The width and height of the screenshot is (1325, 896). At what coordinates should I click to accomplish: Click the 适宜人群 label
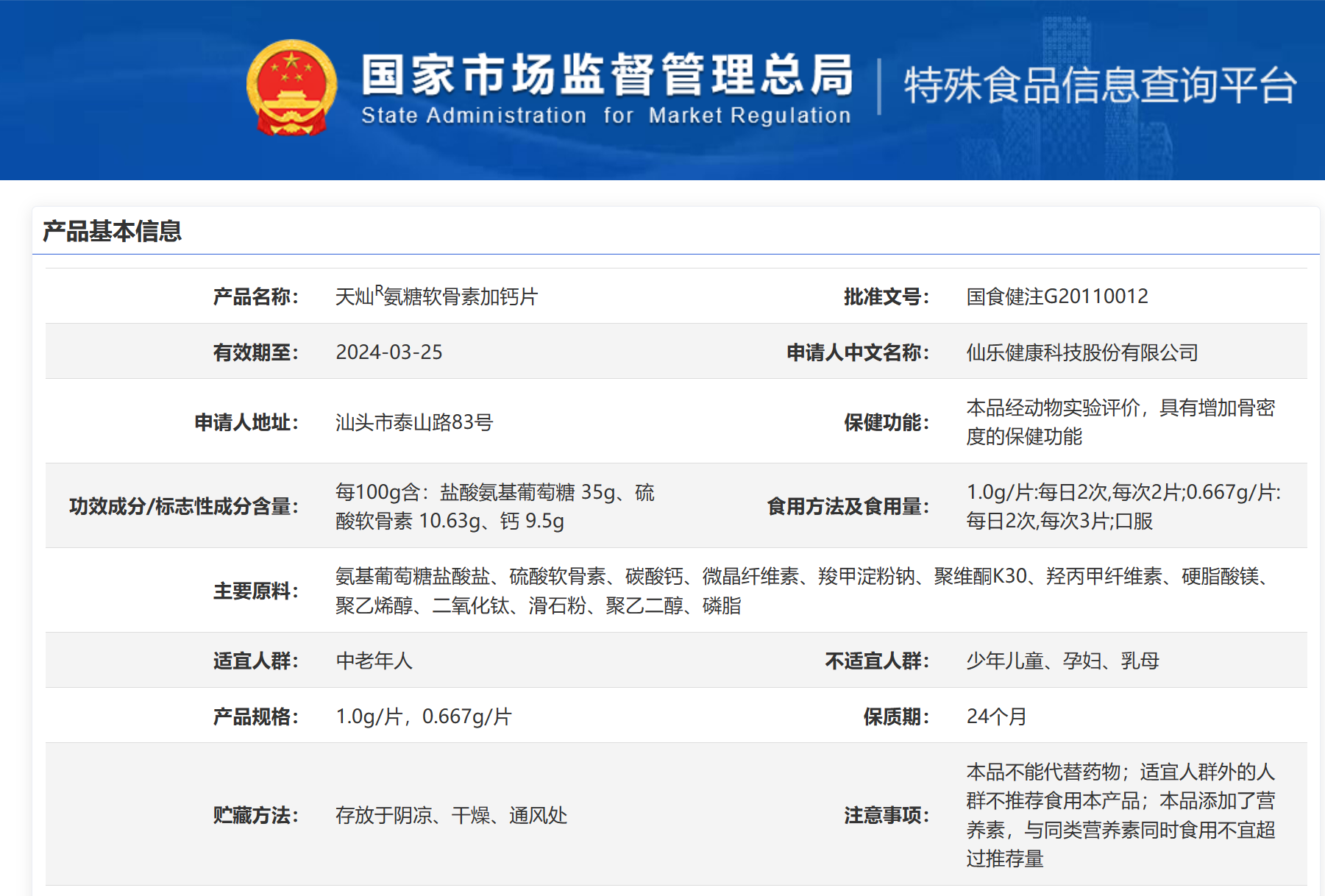[x=255, y=661]
